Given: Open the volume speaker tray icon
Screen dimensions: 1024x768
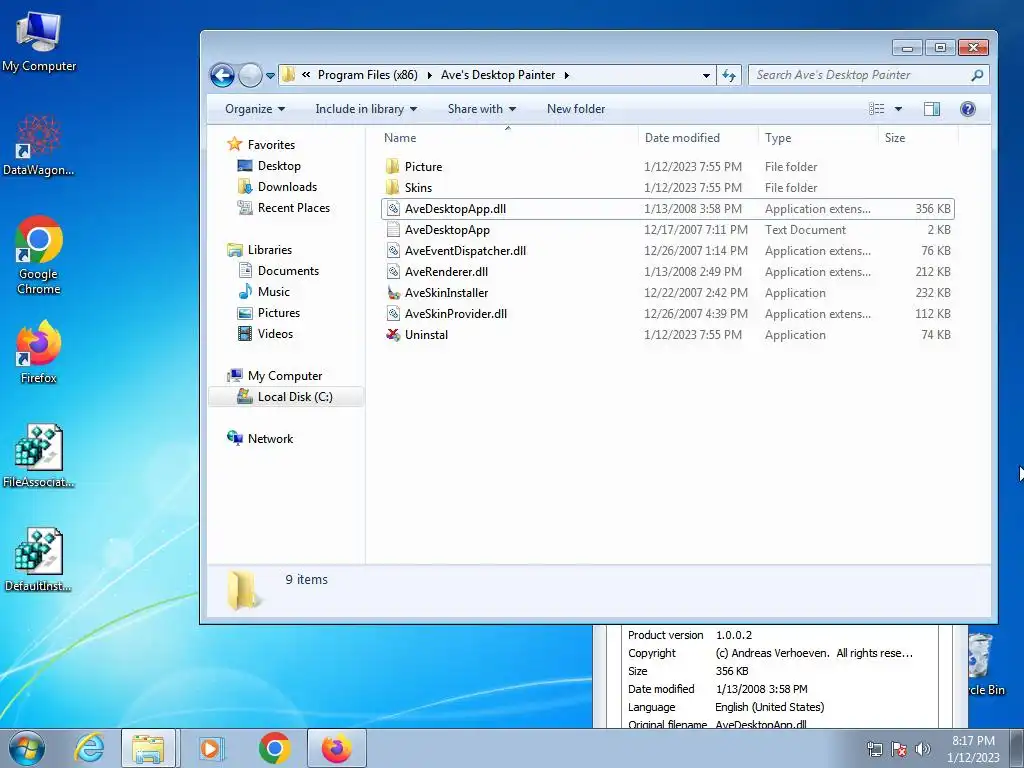Looking at the screenshot, I should click(923, 748).
